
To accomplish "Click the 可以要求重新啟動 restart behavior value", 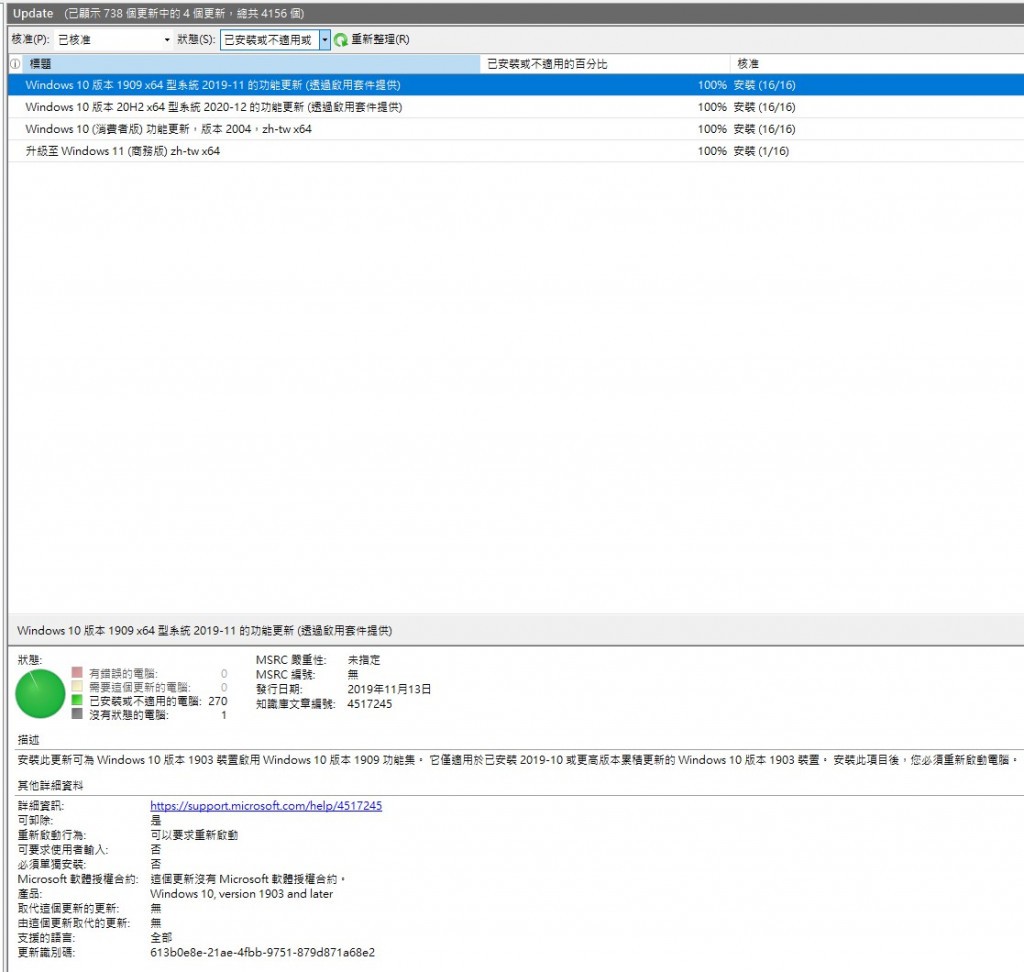I will pyautogui.click(x=194, y=835).
